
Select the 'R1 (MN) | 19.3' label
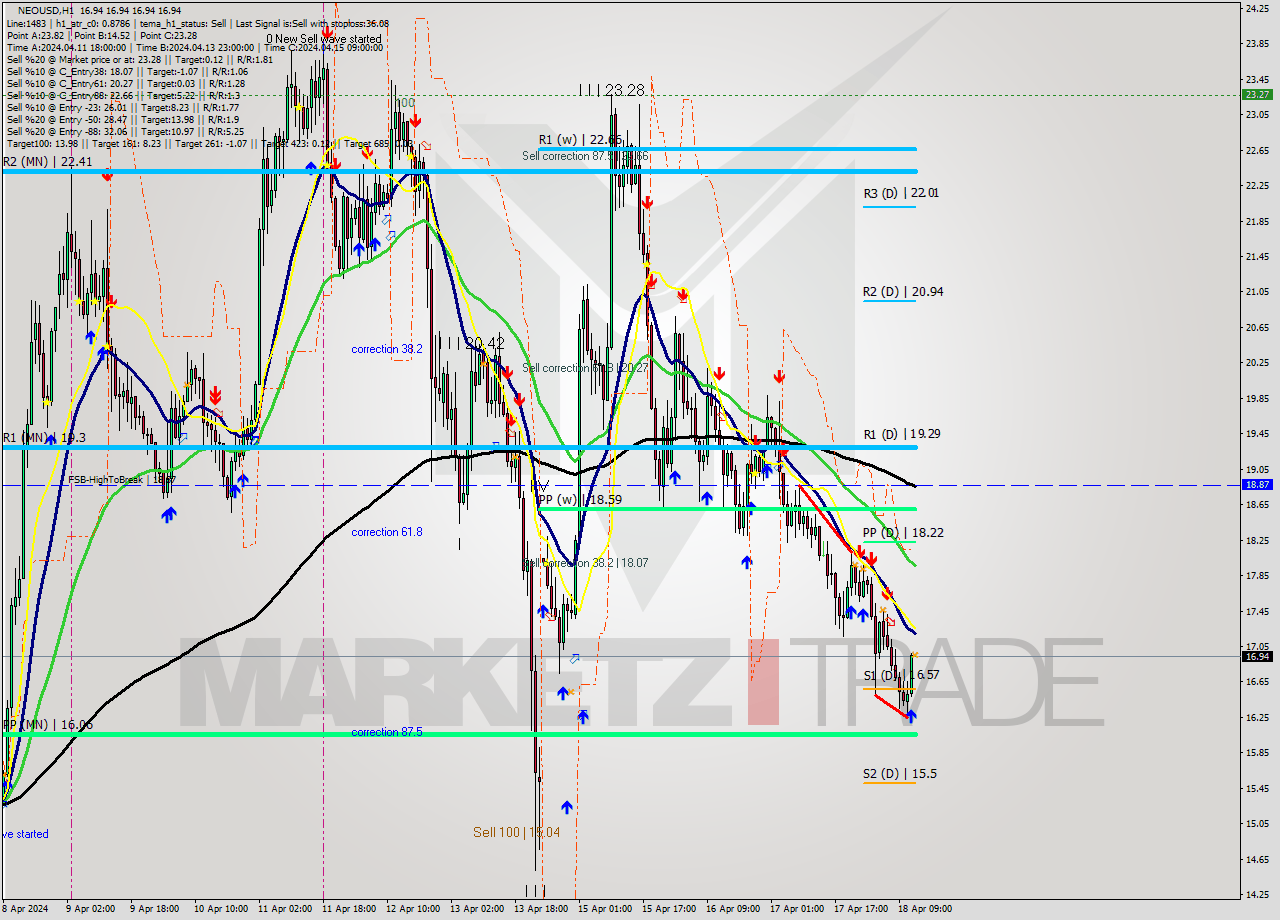click(x=43, y=438)
